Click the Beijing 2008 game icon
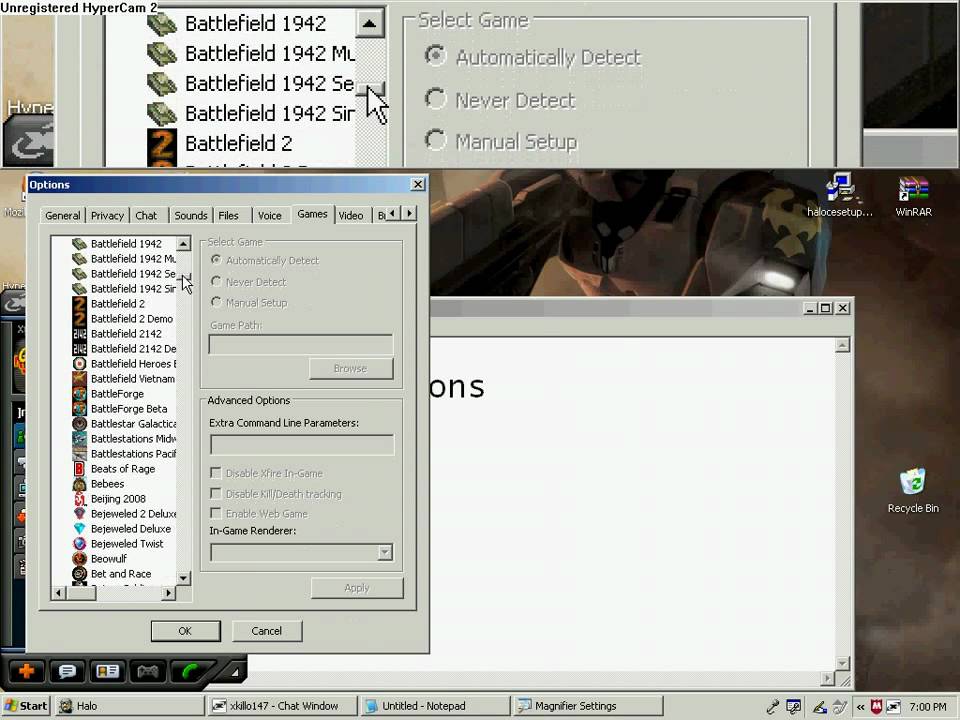This screenshot has height=720, width=960. 80,499
